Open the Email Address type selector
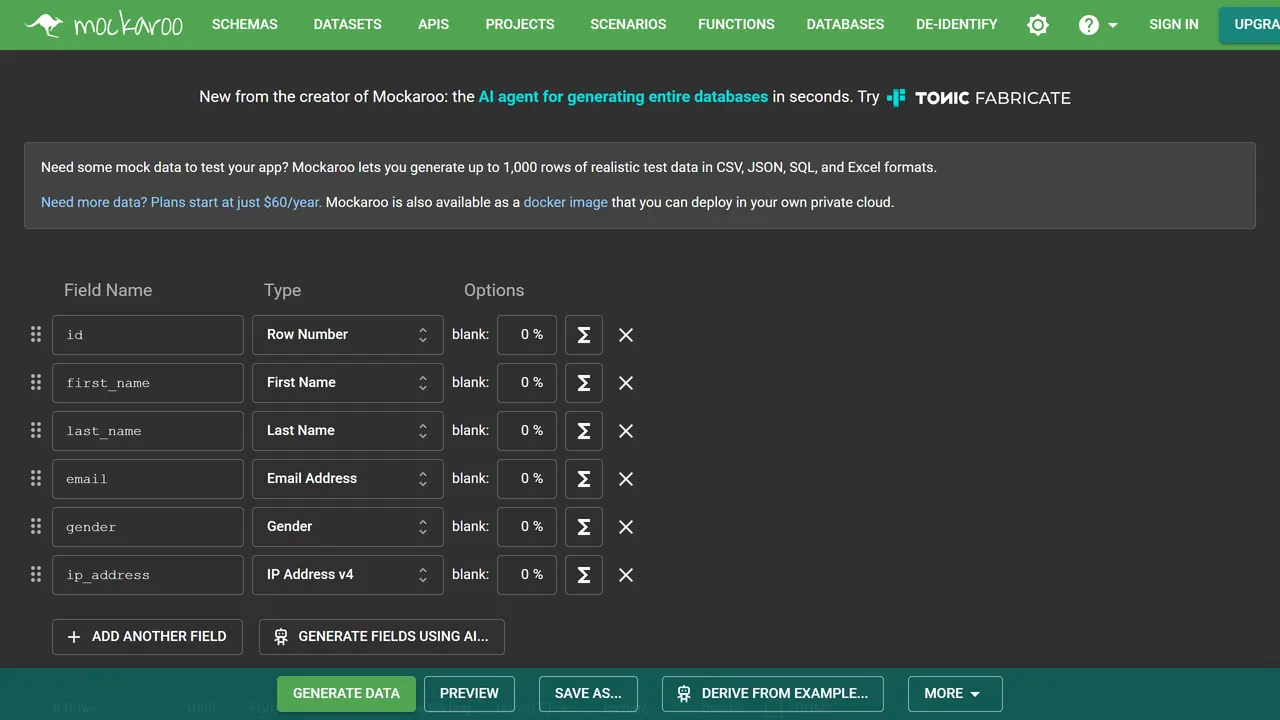The image size is (1280, 720). 348,479
